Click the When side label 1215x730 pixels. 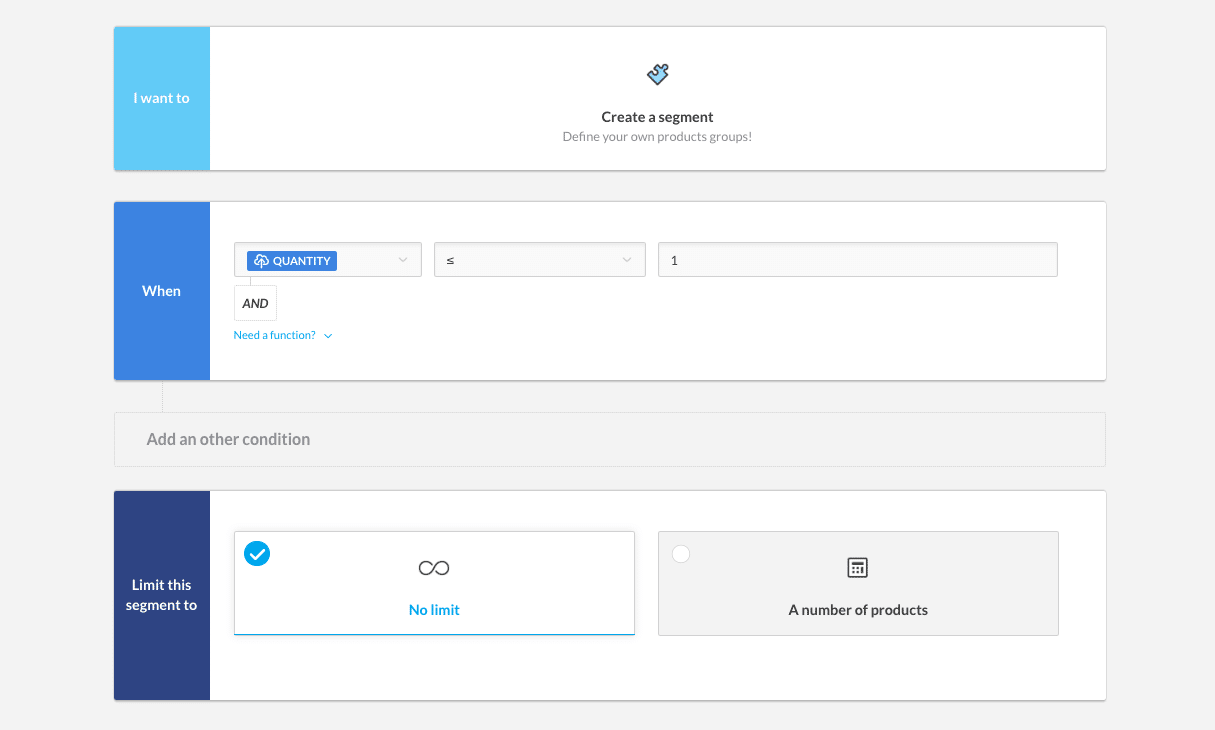(x=162, y=291)
